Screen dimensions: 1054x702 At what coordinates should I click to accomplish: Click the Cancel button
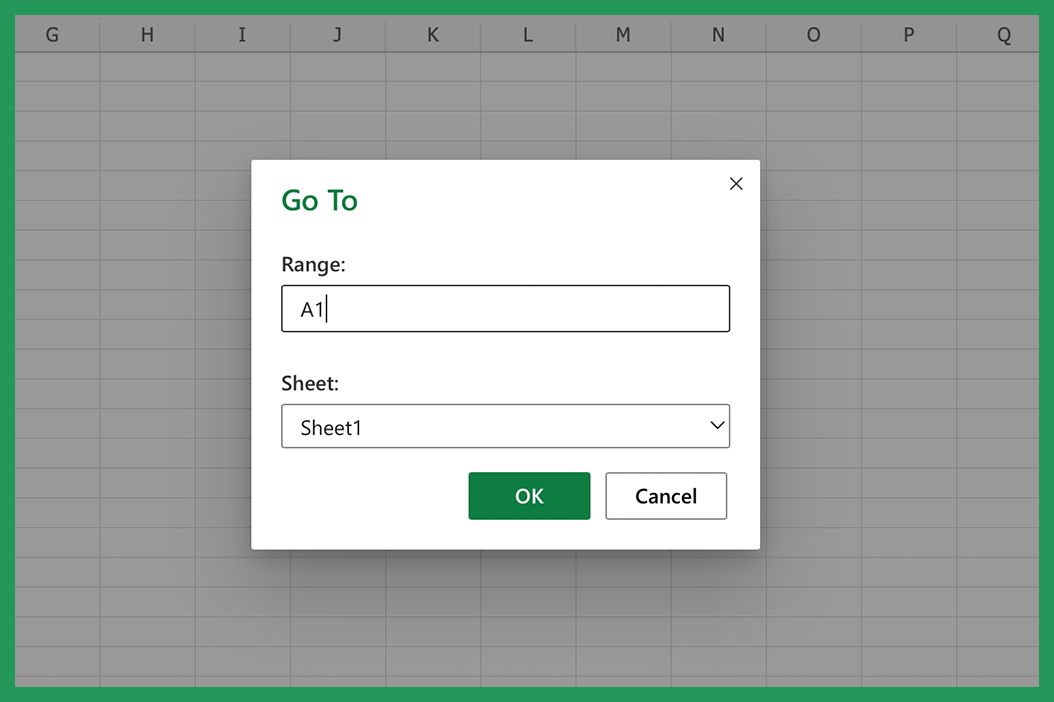[x=666, y=495]
